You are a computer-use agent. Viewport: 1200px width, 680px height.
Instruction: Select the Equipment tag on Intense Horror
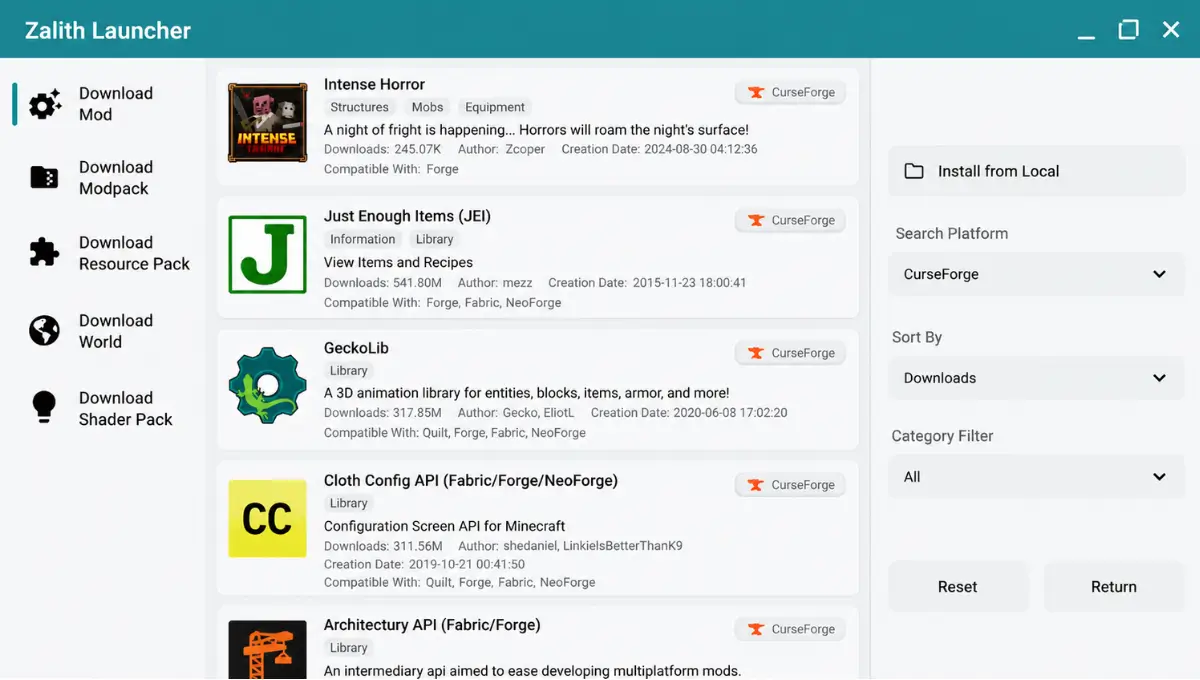pyautogui.click(x=495, y=107)
